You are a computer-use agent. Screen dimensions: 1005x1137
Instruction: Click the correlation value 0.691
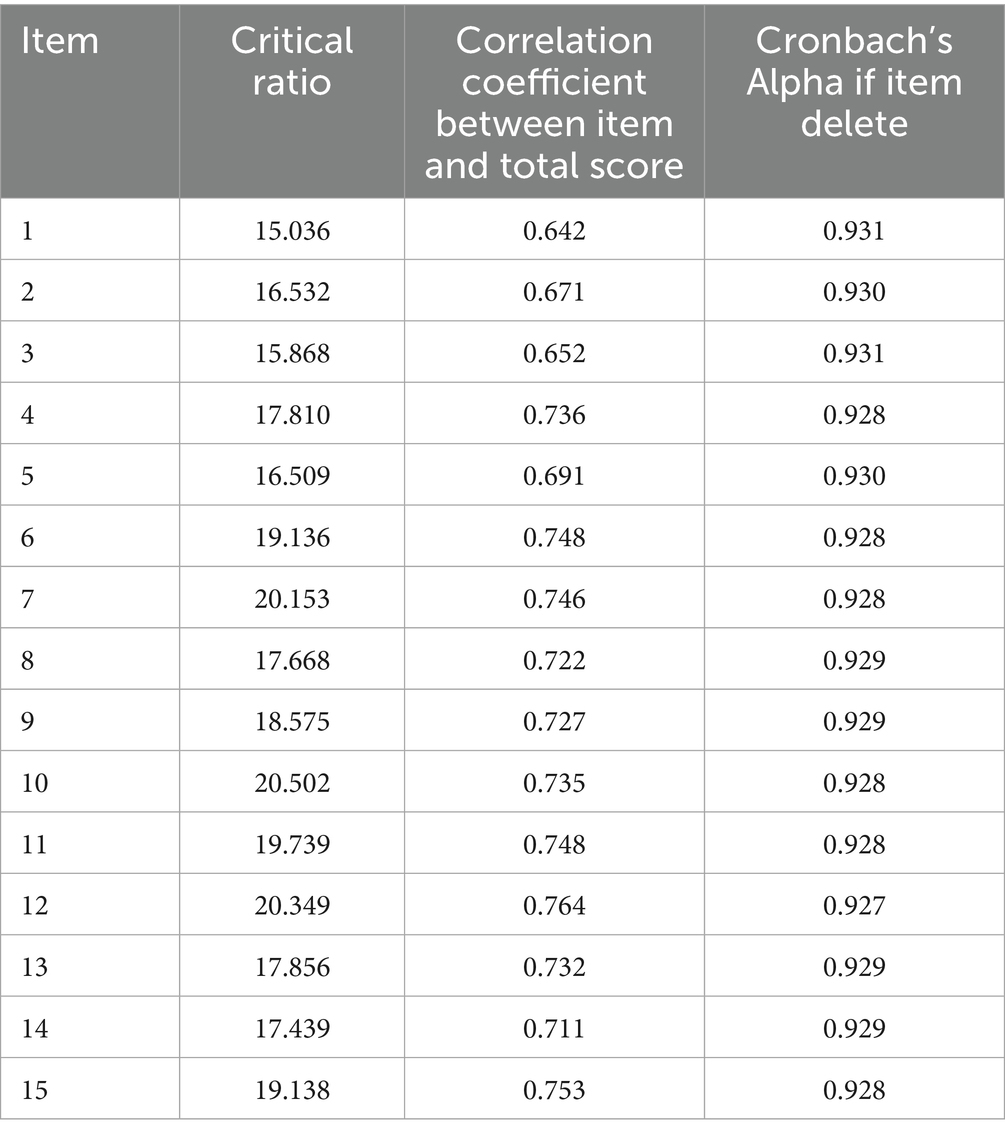pos(554,475)
